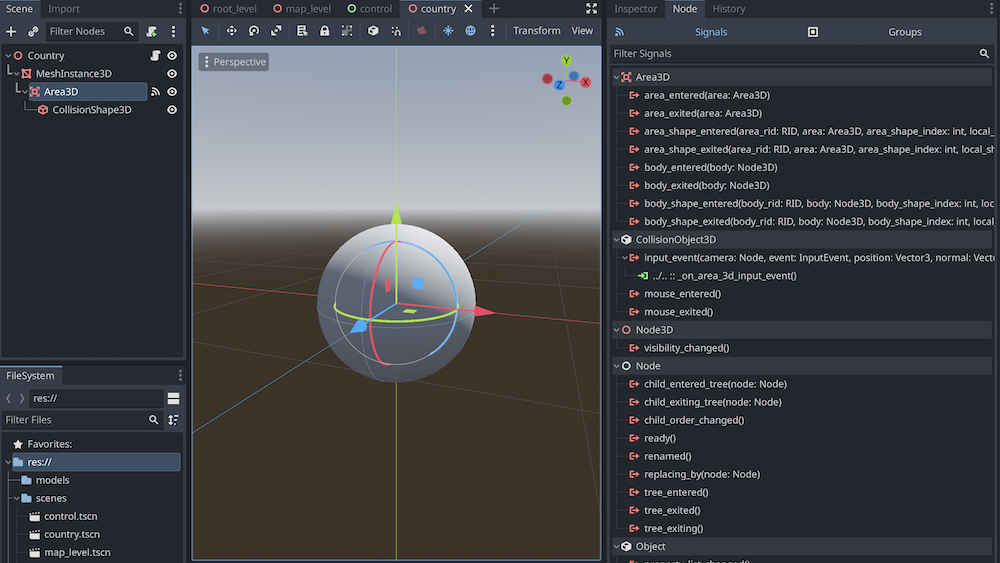Open sun and environment settings dots

coord(492,31)
